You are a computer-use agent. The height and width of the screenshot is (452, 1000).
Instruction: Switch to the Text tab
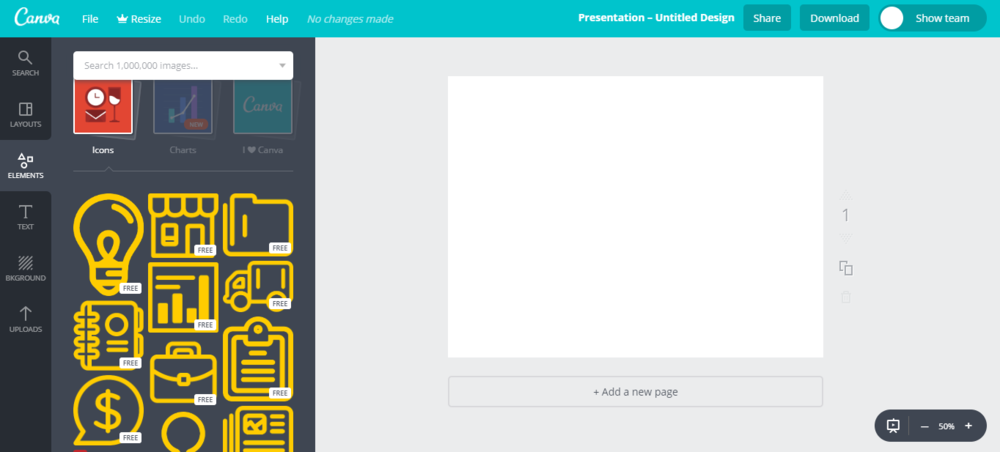point(25,217)
